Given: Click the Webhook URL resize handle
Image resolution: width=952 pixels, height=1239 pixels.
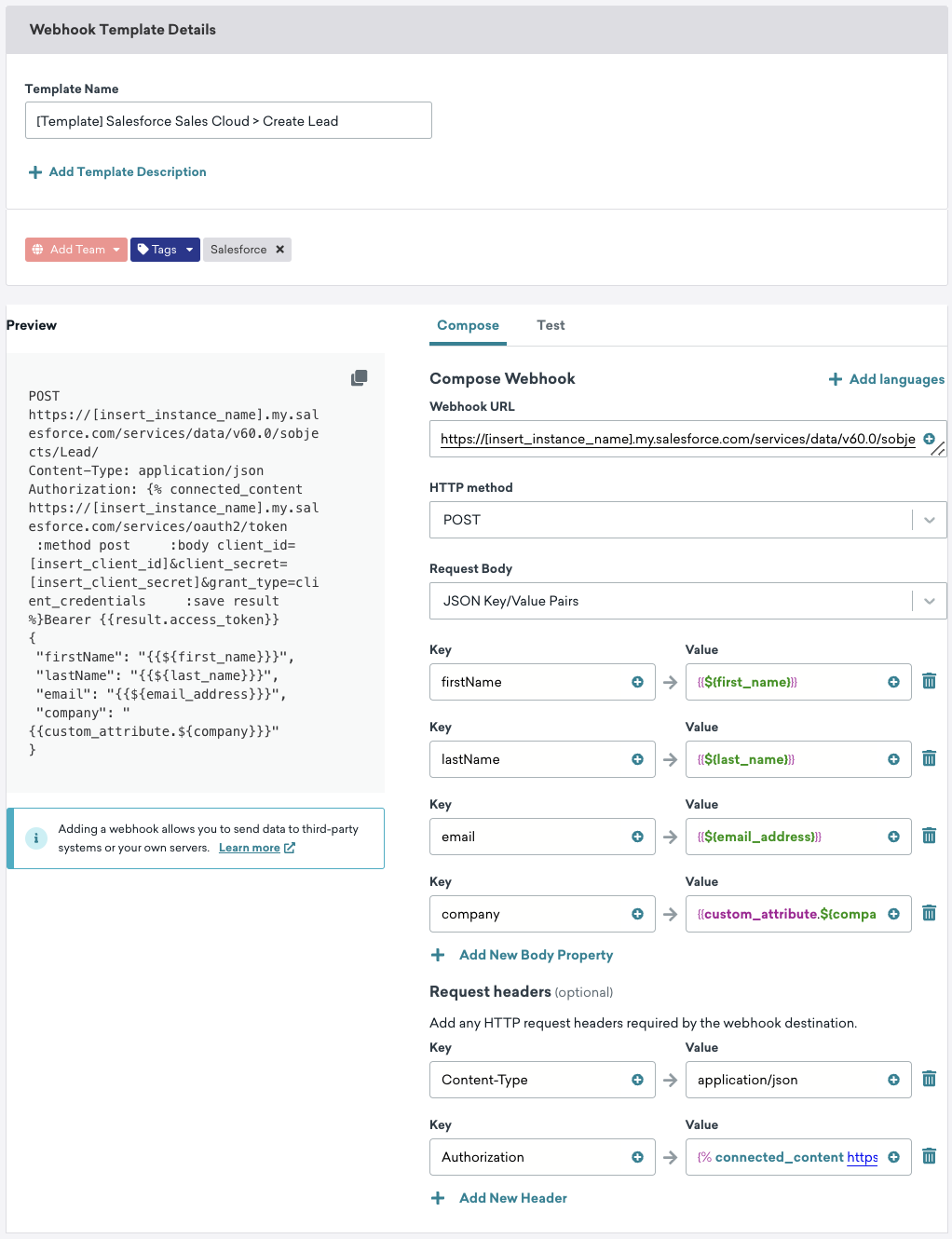Looking at the screenshot, I should [x=939, y=450].
